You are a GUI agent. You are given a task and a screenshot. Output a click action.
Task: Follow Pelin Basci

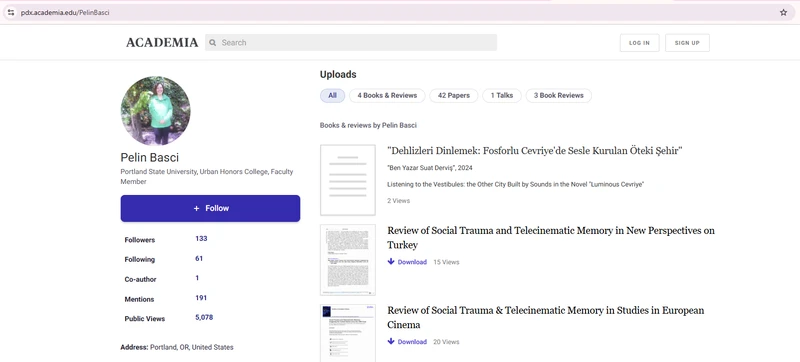(x=210, y=209)
